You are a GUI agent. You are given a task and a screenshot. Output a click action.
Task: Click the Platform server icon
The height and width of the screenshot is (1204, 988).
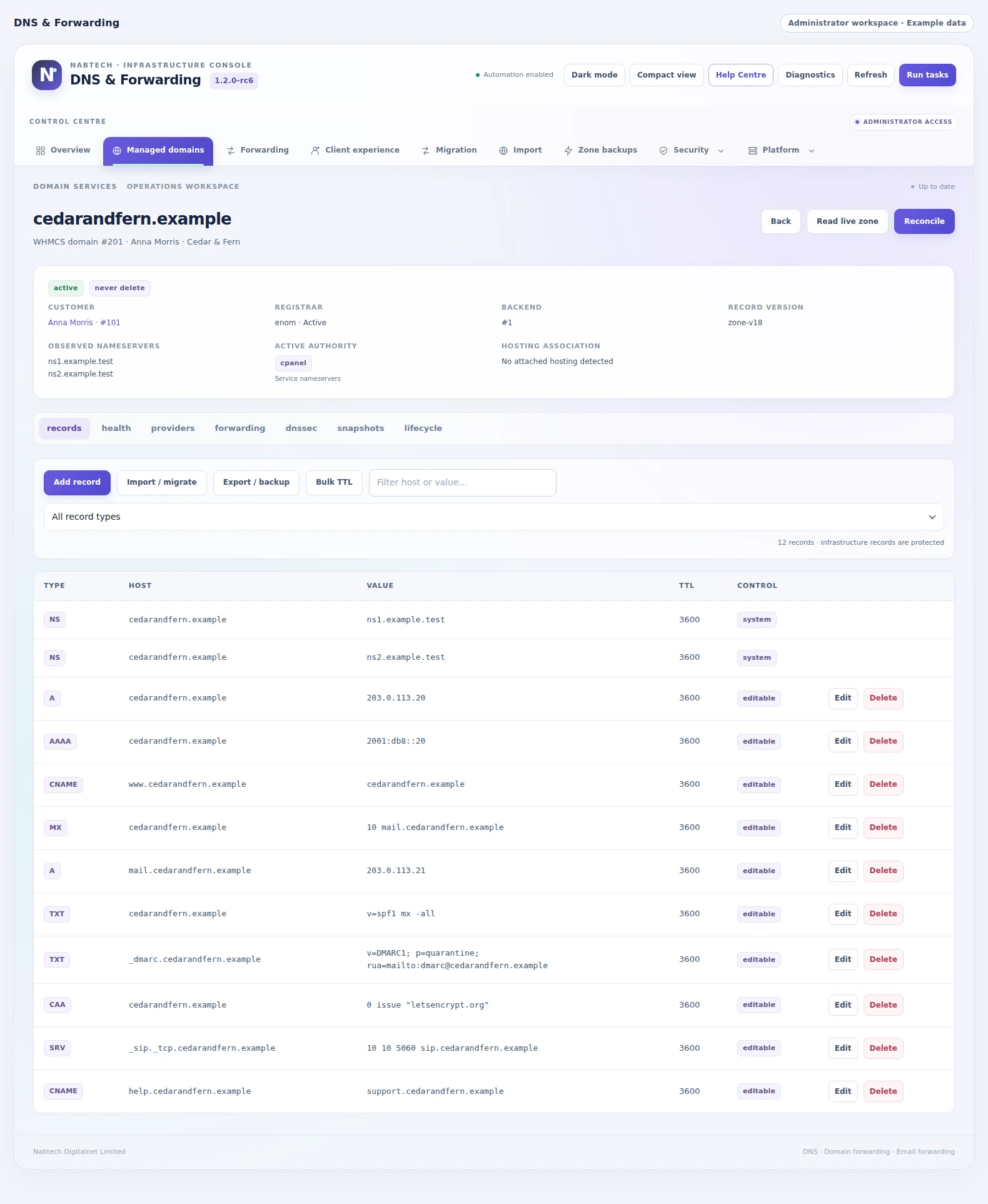(x=753, y=151)
